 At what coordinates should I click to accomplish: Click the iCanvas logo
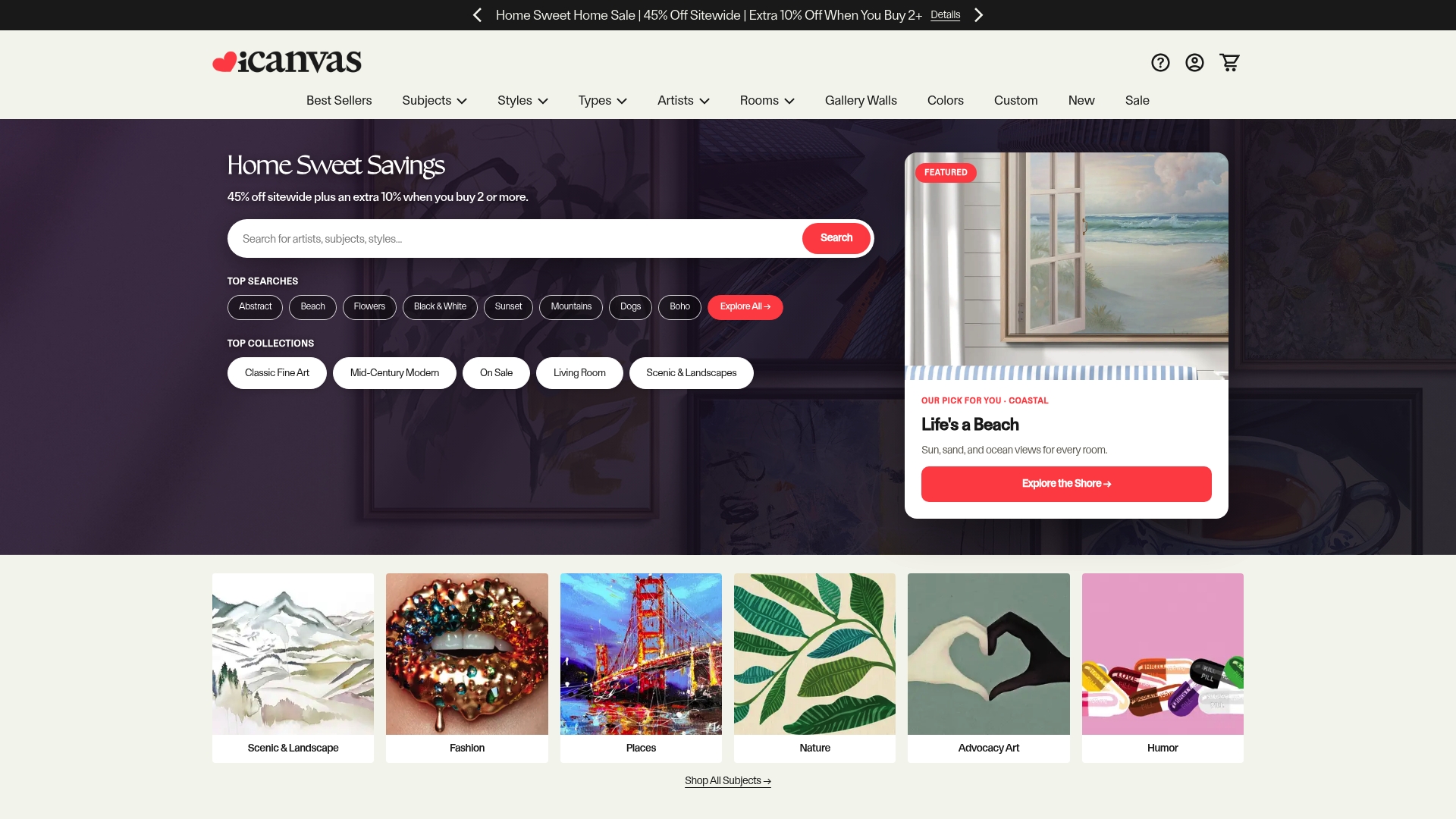point(287,61)
